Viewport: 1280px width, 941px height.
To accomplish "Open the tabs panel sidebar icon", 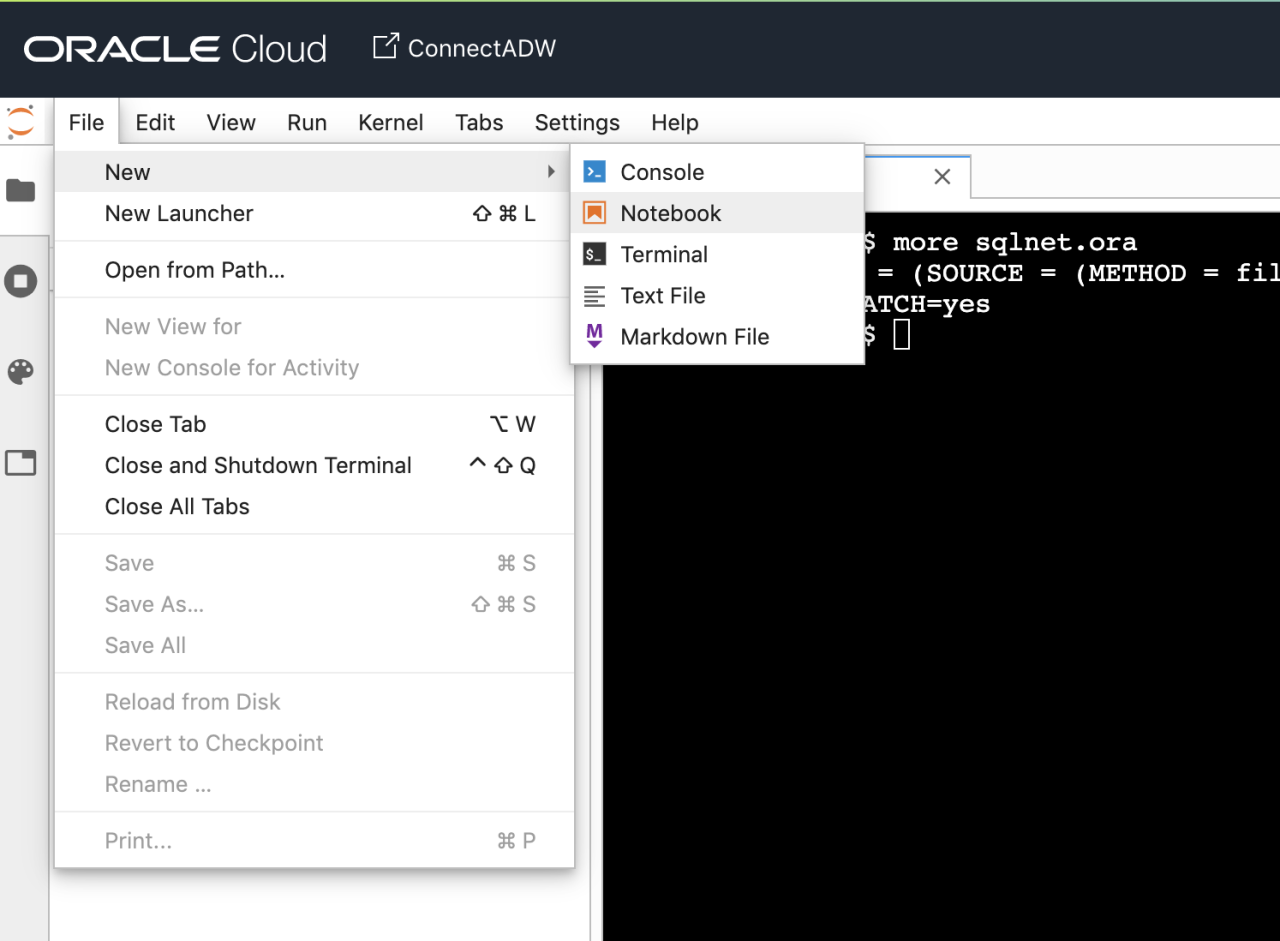I will [21, 463].
